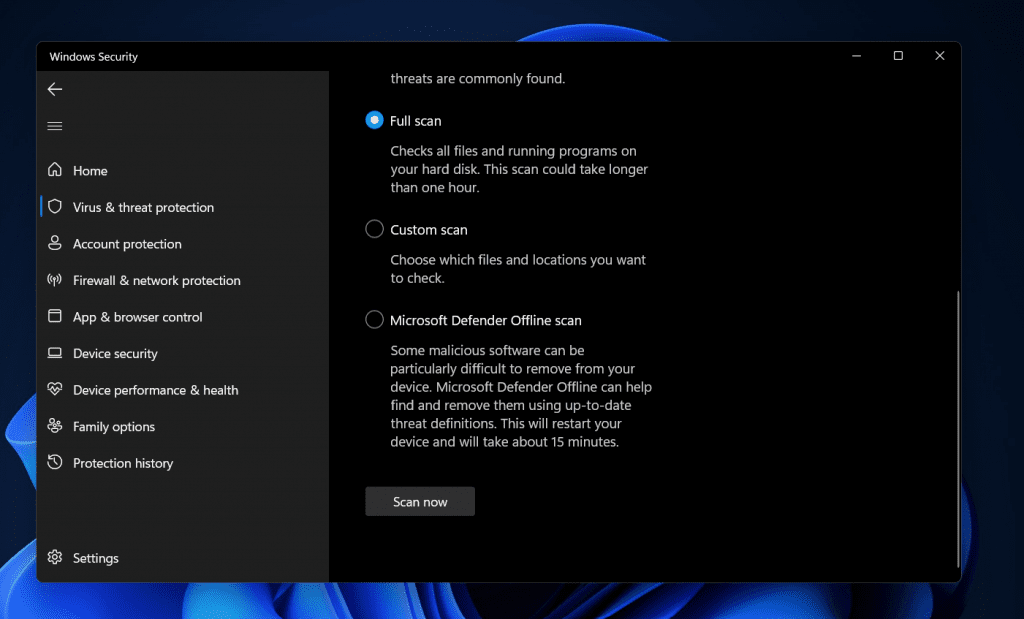This screenshot has height=619, width=1024.
Task: Navigate to Protection history
Action: [123, 462]
